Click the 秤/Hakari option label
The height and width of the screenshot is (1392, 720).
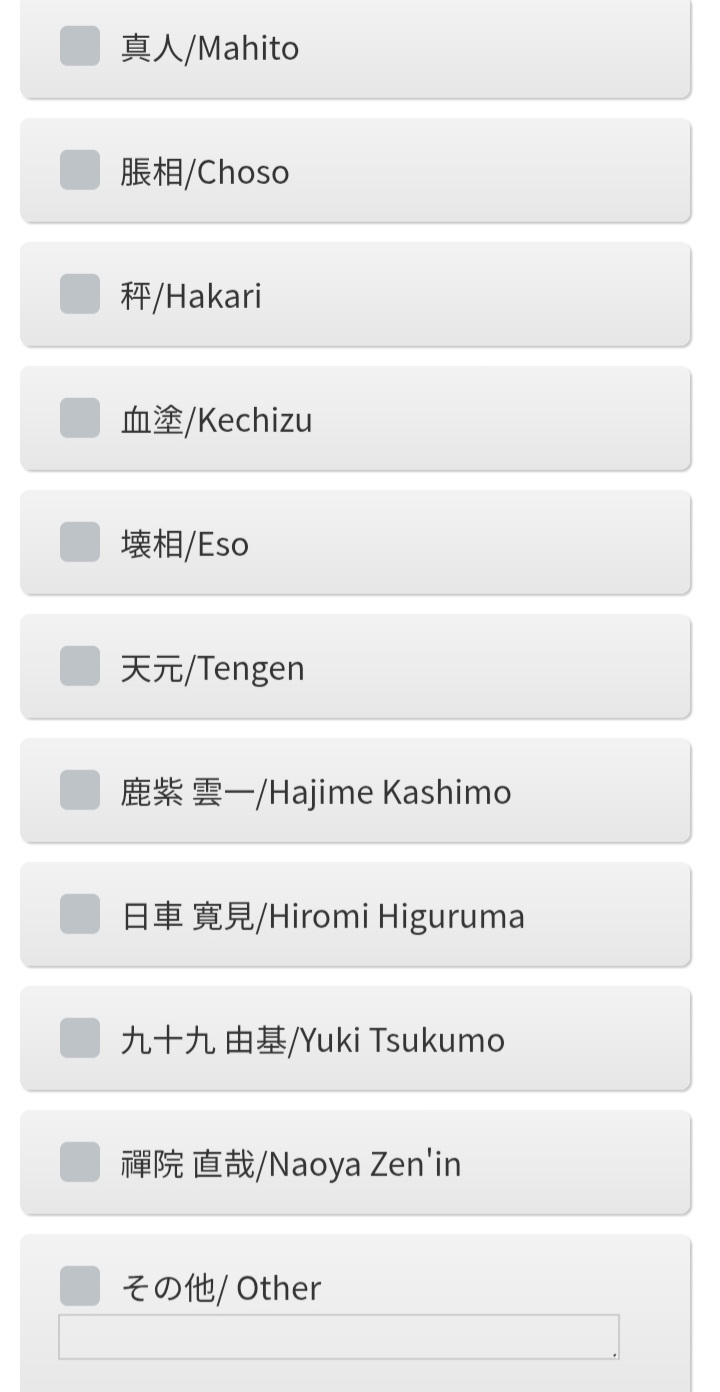coord(190,296)
